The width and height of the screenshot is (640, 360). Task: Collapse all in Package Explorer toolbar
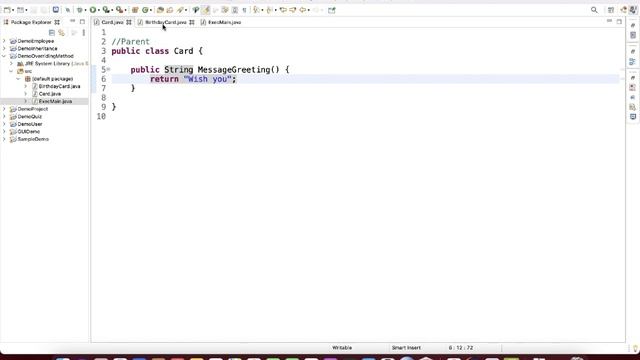[x=52, y=33]
